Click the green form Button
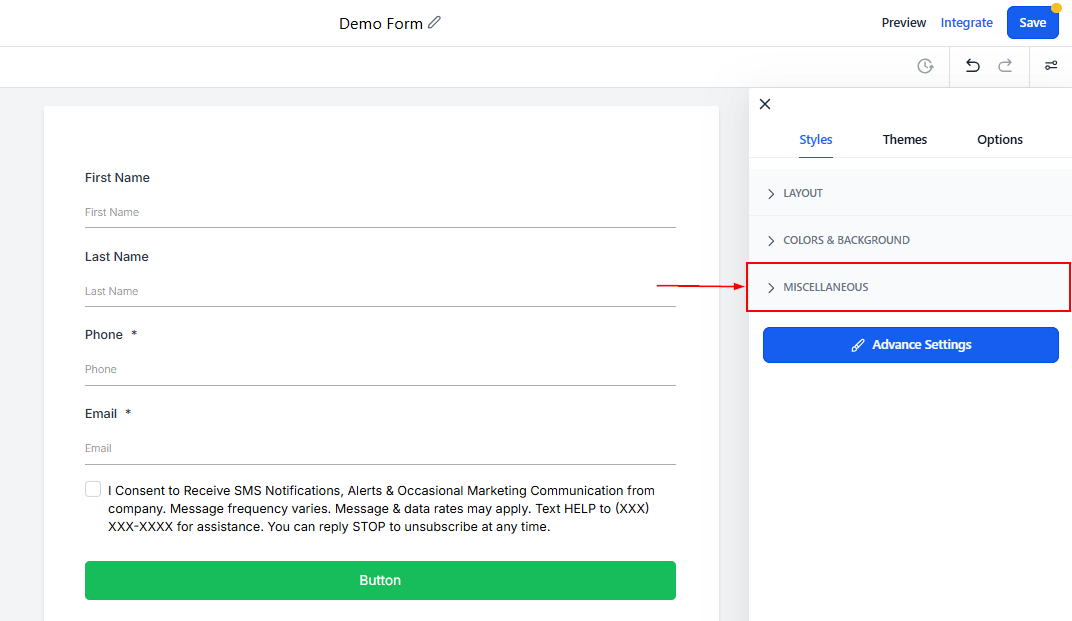Image resolution: width=1072 pixels, height=621 pixels. 380,580
